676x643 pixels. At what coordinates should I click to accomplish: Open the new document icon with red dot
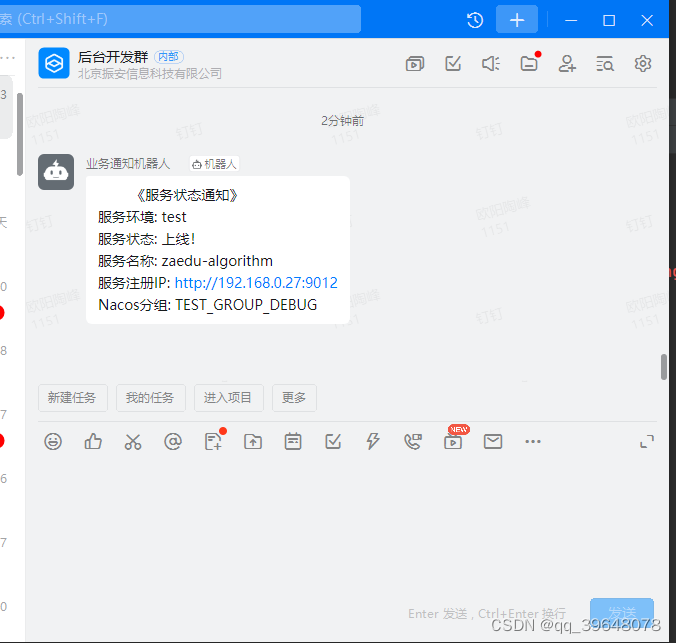(213, 442)
